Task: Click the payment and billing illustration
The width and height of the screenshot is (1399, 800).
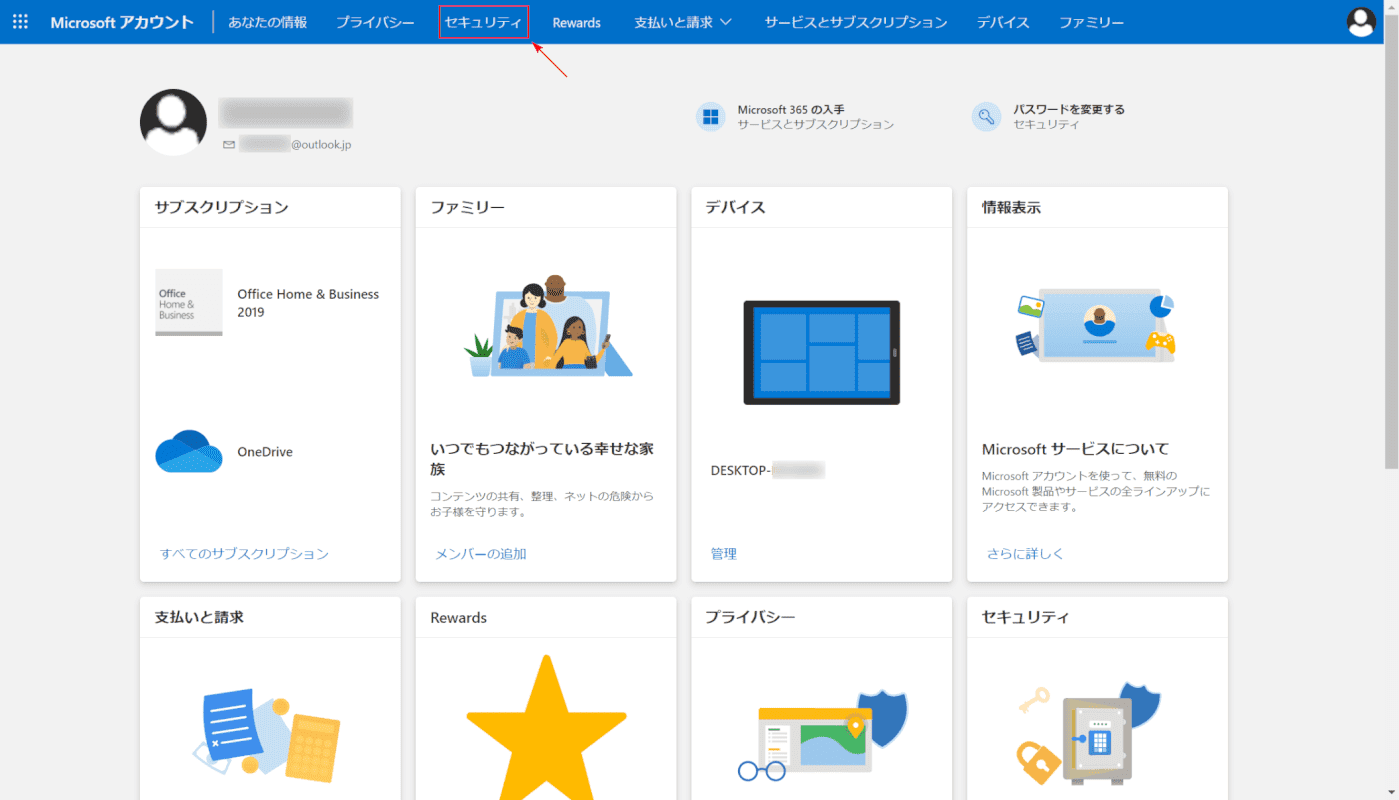Action: (267, 735)
